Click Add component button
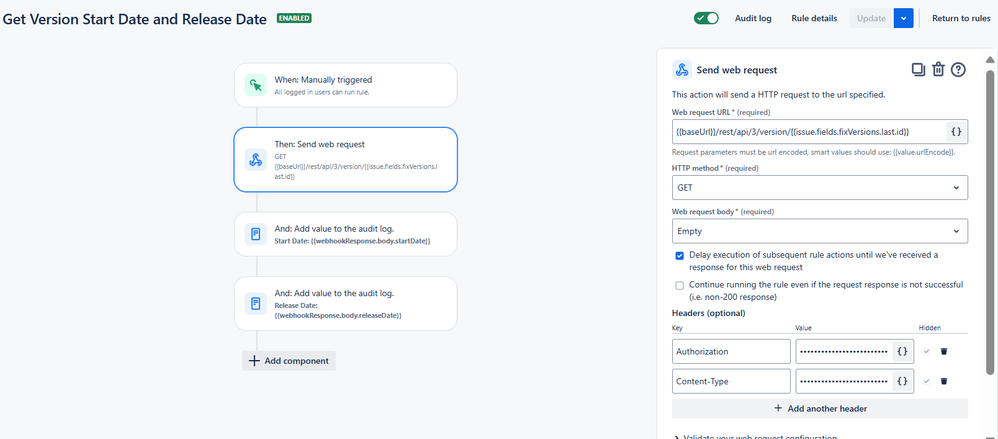998x439 pixels. click(x=288, y=361)
